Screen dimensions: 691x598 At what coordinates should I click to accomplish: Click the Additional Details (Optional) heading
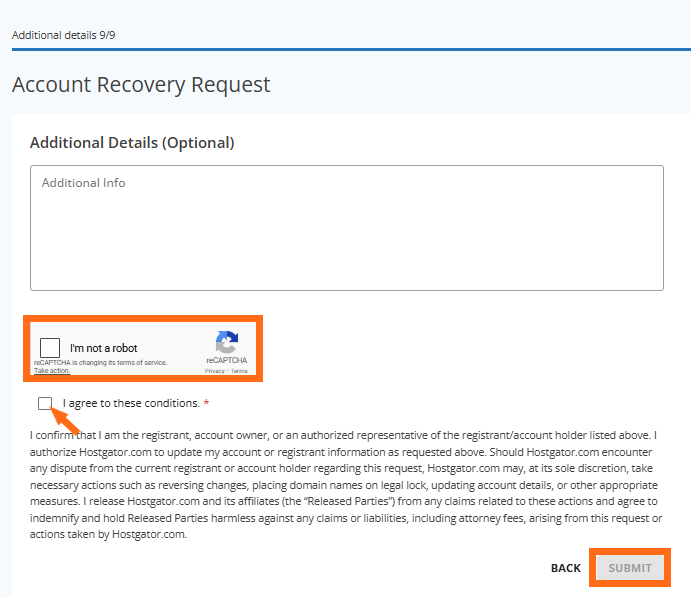tap(132, 143)
